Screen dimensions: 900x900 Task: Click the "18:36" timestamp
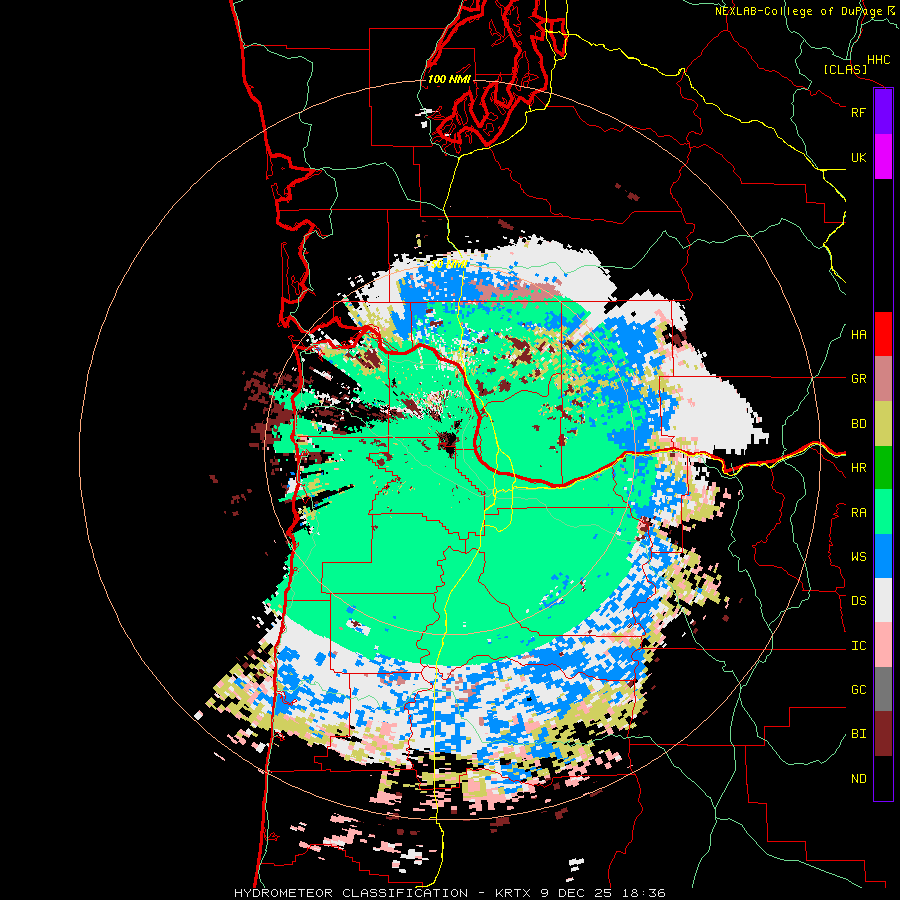pos(642,893)
